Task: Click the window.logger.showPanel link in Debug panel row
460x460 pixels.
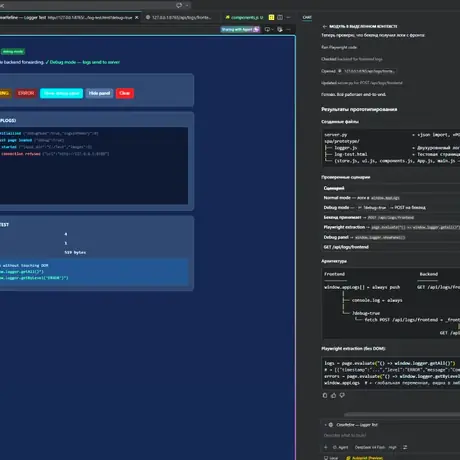Action: point(380,237)
